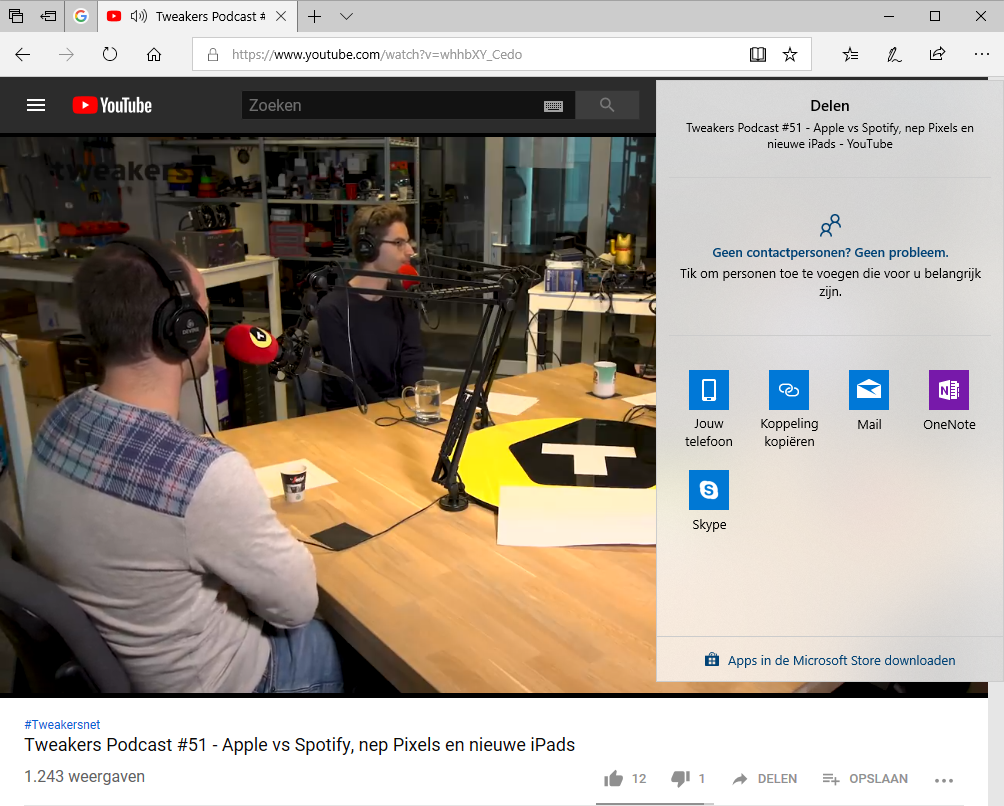The width and height of the screenshot is (1004, 806).
Task: Click the people contacts icon
Action: [x=830, y=225]
